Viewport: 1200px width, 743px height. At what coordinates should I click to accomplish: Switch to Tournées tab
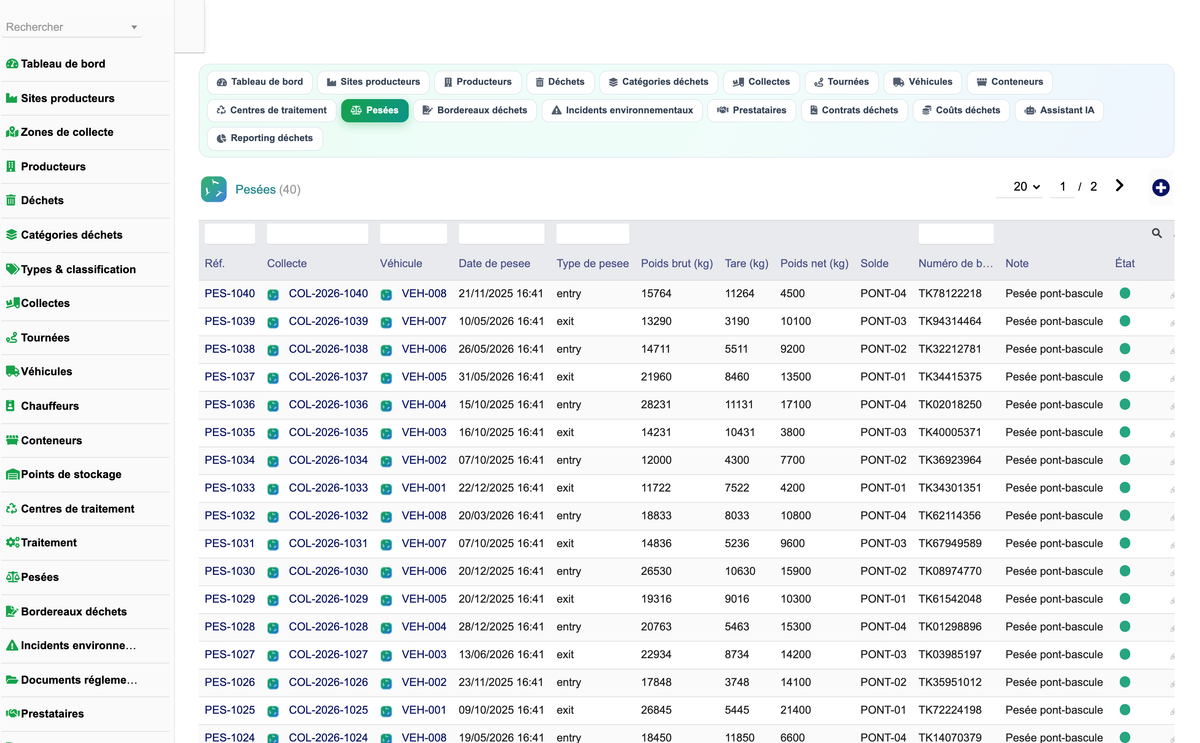pyautogui.click(x=841, y=82)
